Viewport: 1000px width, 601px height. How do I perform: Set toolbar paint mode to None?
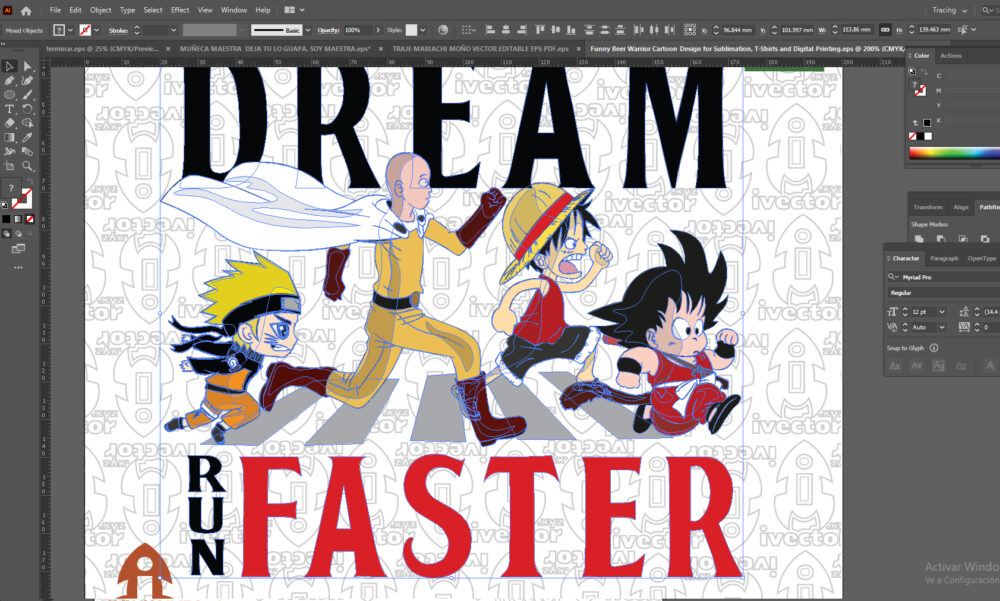click(x=29, y=219)
